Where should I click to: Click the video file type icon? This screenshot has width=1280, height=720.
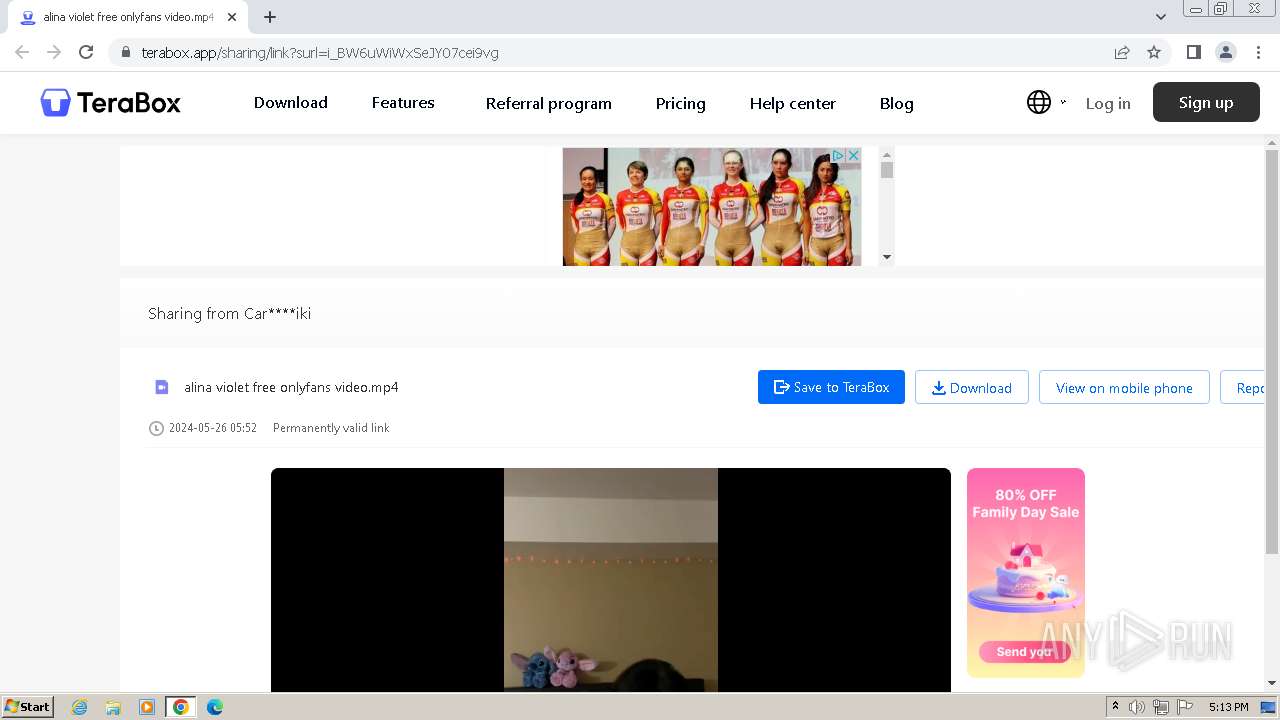(161, 387)
